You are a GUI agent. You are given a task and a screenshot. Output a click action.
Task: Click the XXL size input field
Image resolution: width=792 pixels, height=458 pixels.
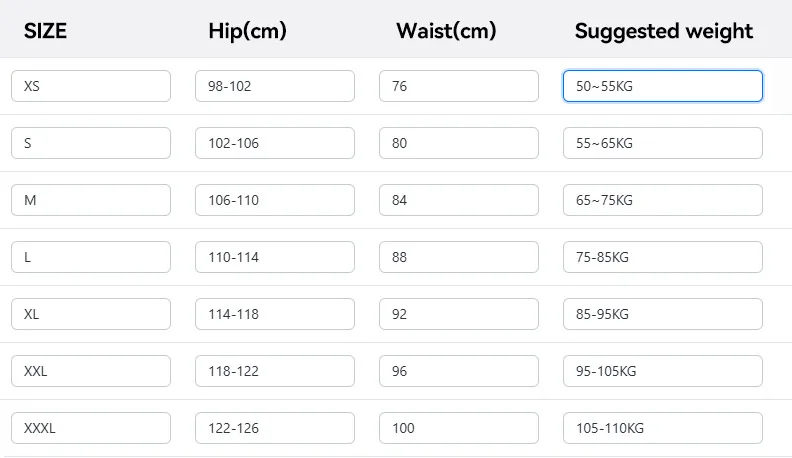[91, 371]
